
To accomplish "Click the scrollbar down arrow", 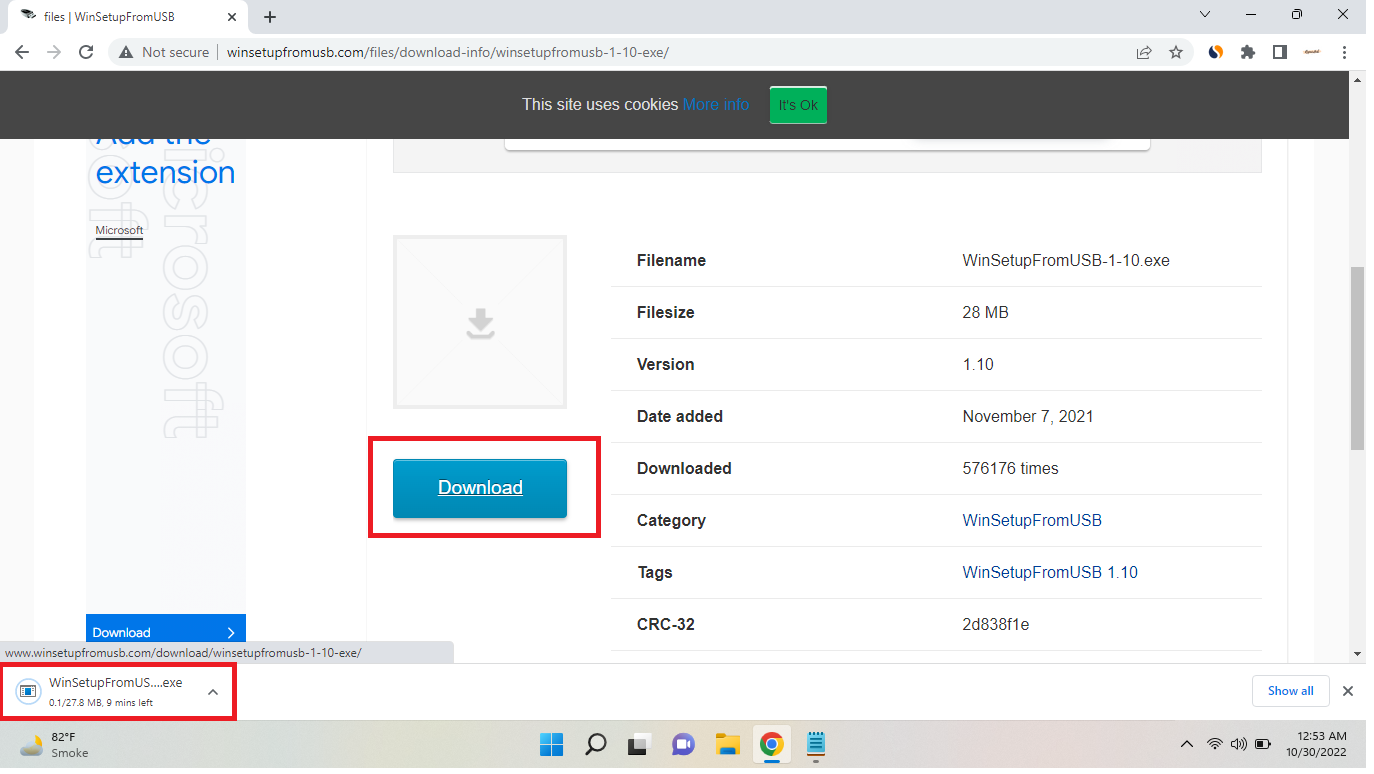I will [1358, 654].
